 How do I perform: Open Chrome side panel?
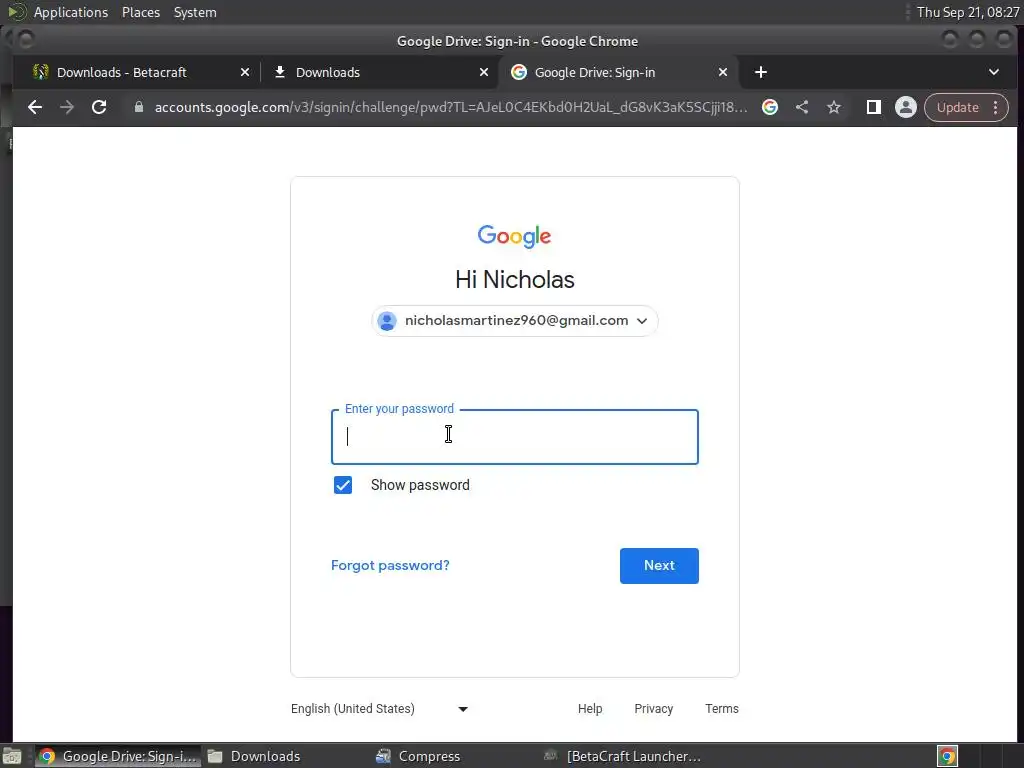pyautogui.click(x=874, y=107)
